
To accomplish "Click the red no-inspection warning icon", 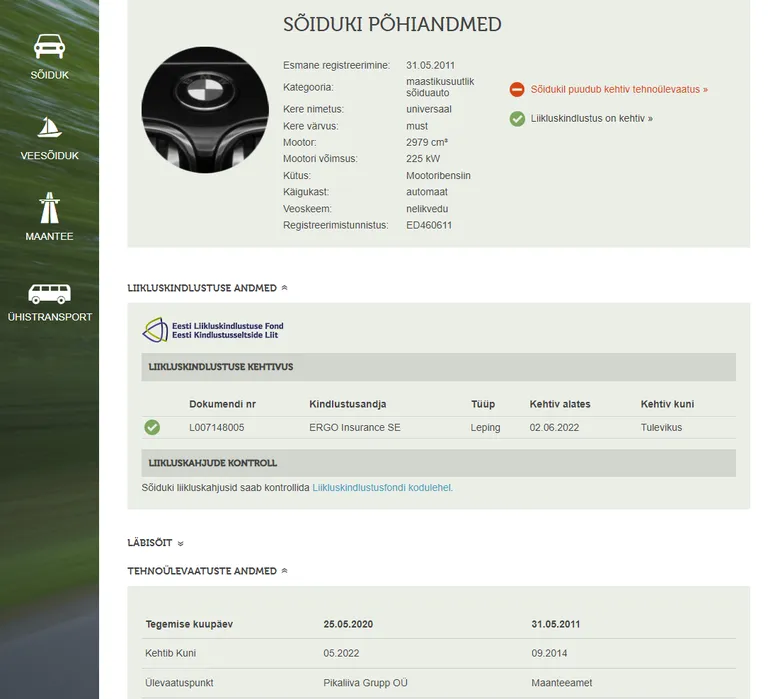I will pos(517,90).
